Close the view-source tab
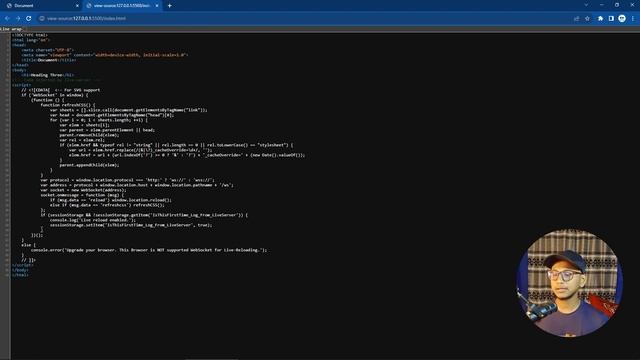 pos(157,6)
